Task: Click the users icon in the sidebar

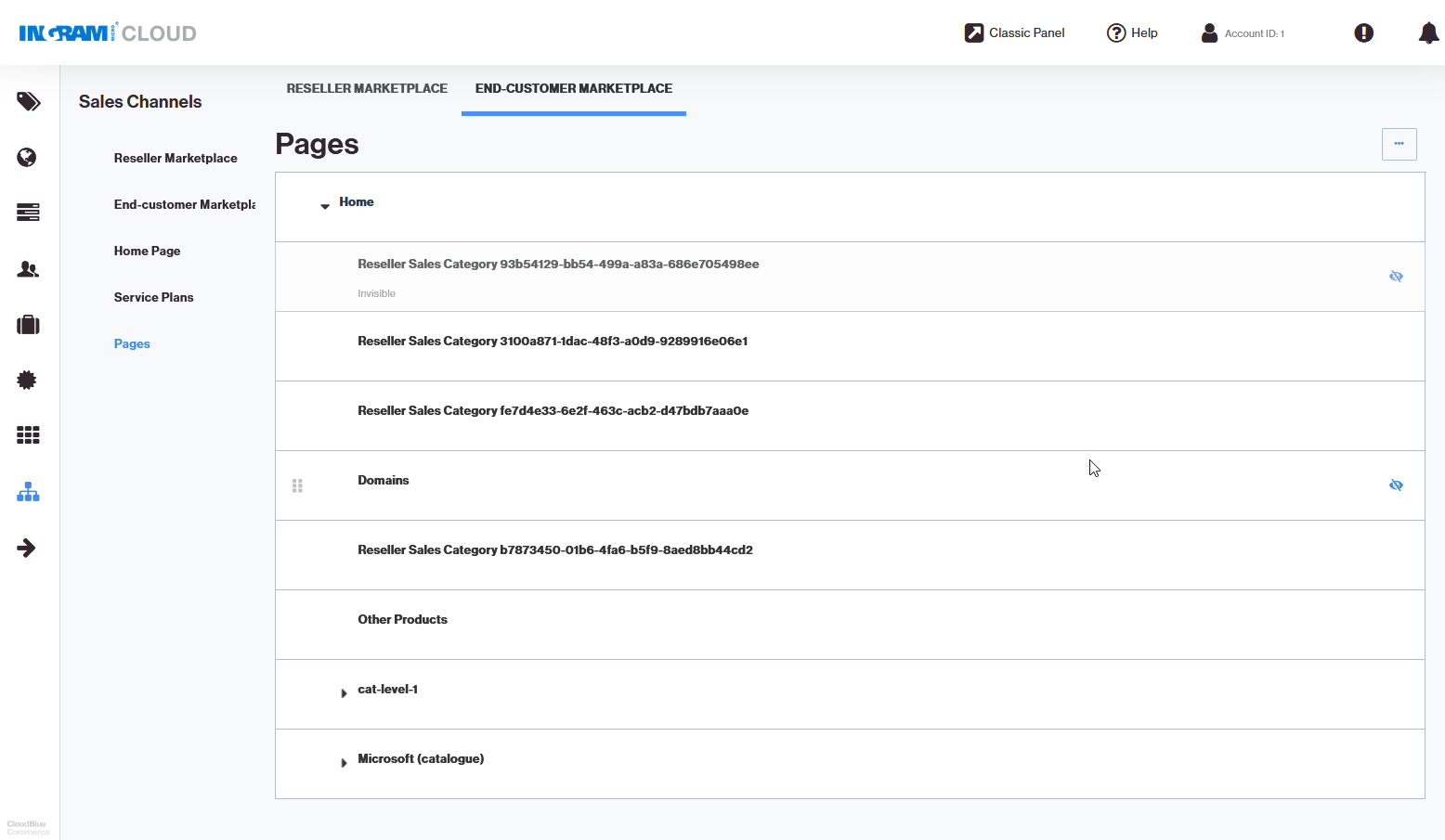Action: pos(28,269)
